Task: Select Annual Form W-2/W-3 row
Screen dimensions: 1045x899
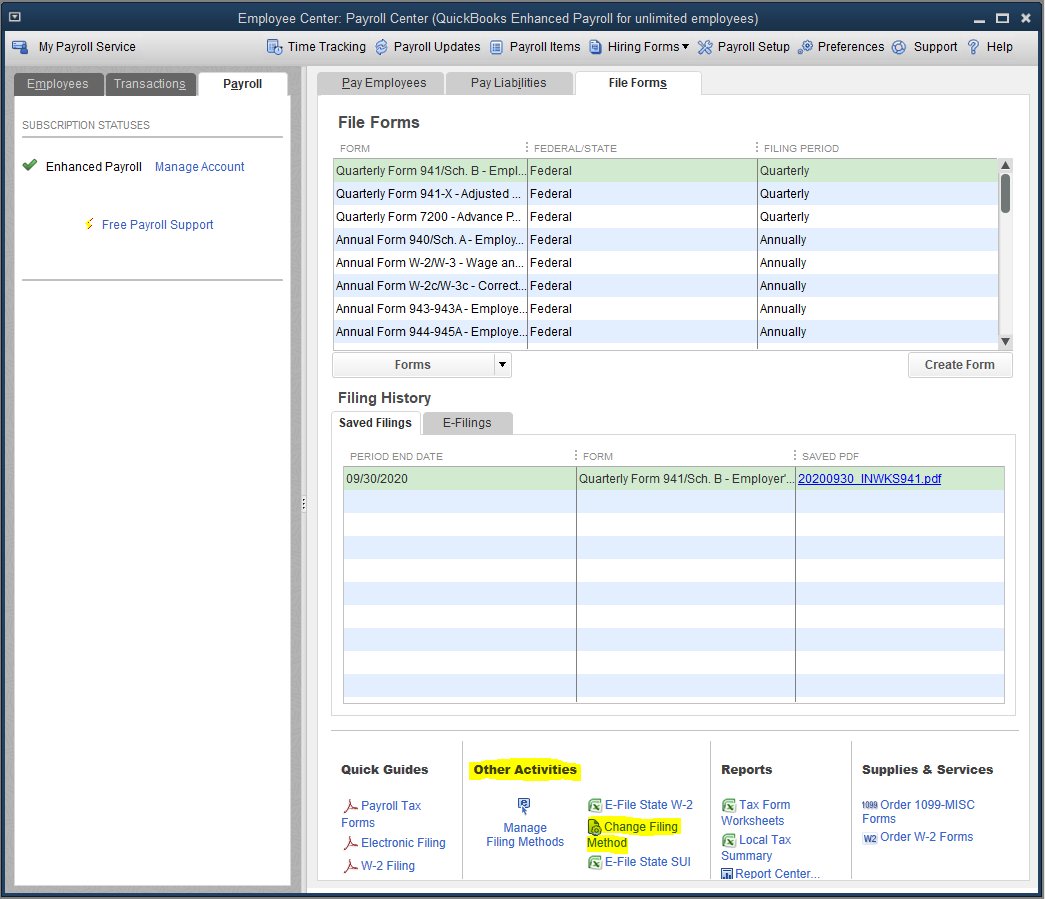Action: (665, 263)
